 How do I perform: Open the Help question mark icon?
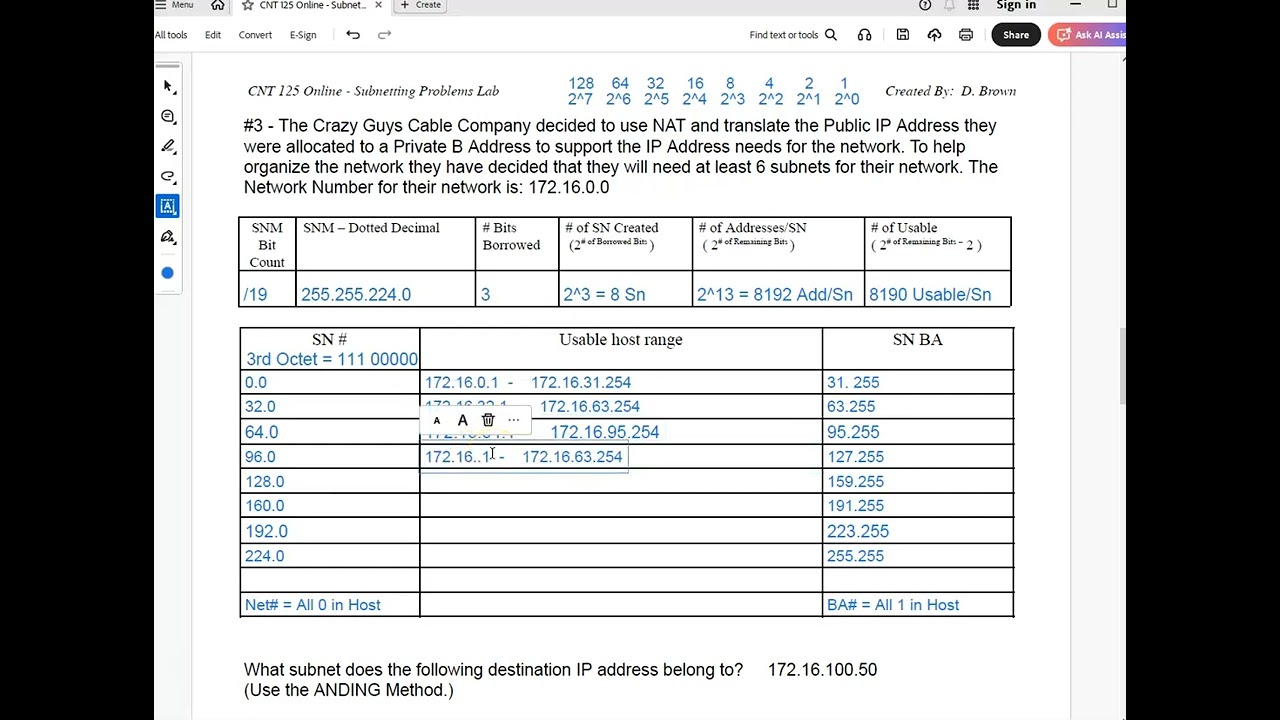pos(925,5)
